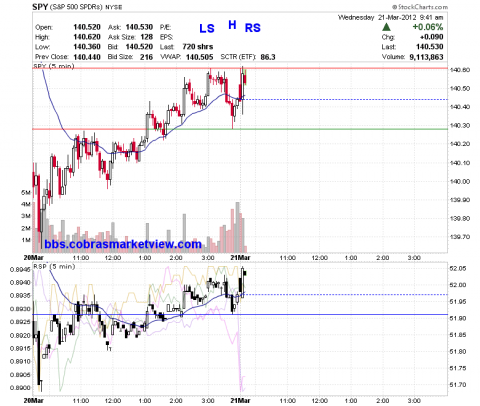Click the blue LS annotation
Image resolution: width=480 pixels, height=406 pixels.
coord(207,28)
